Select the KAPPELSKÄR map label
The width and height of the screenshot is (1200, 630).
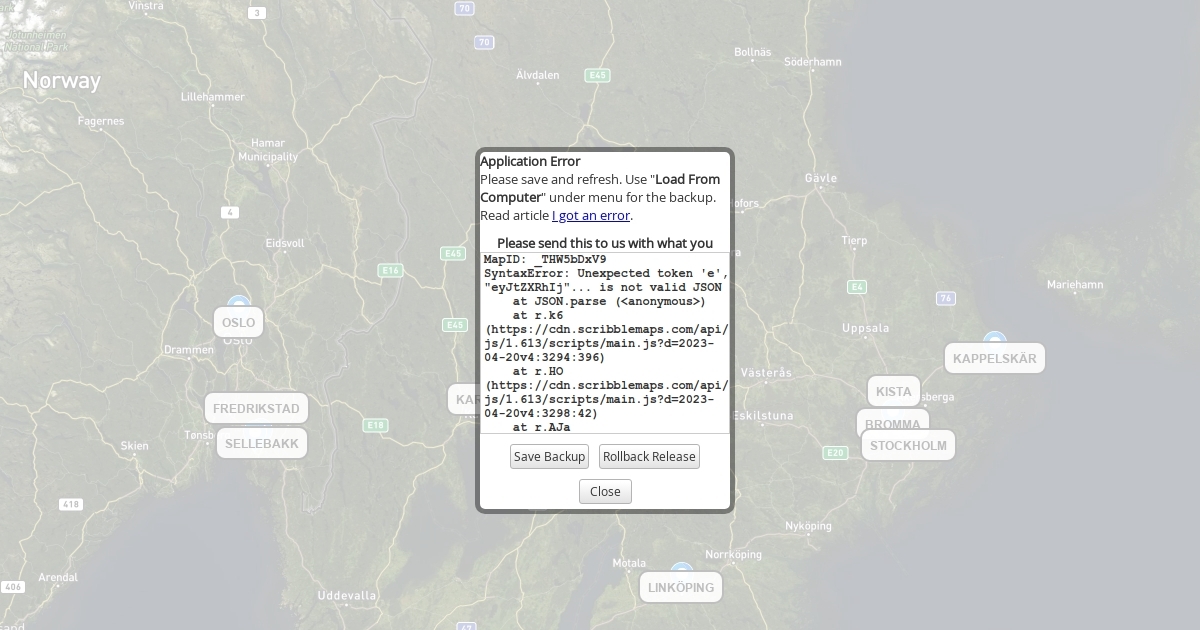point(994,358)
